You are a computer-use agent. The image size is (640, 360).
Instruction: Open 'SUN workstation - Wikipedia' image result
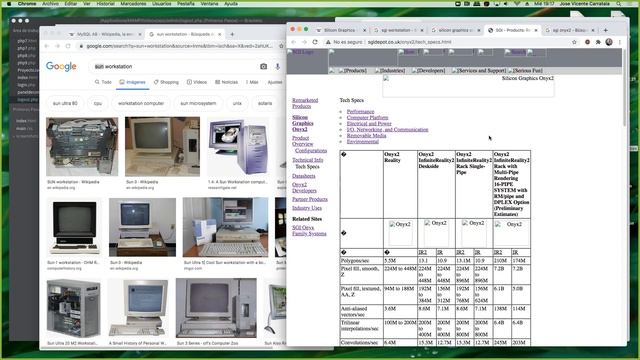(82, 147)
